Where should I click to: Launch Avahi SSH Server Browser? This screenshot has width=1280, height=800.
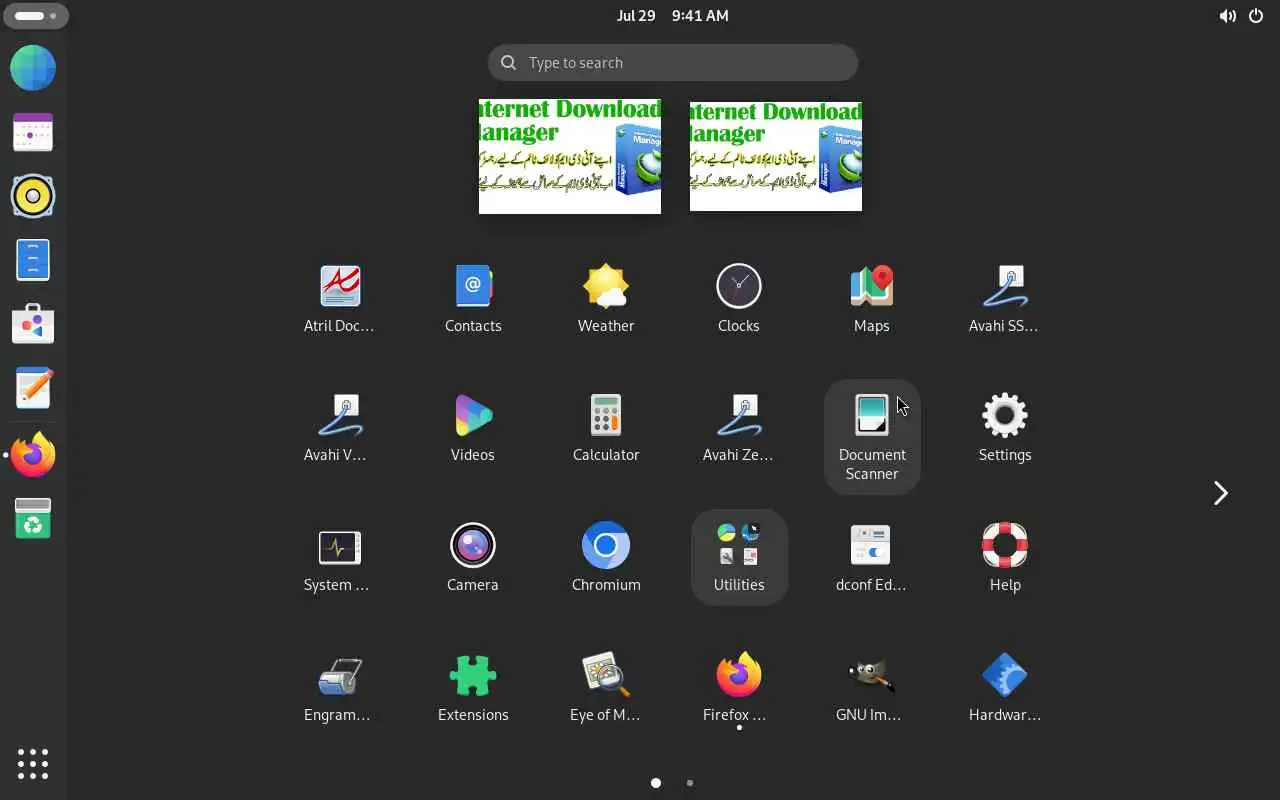[1004, 297]
